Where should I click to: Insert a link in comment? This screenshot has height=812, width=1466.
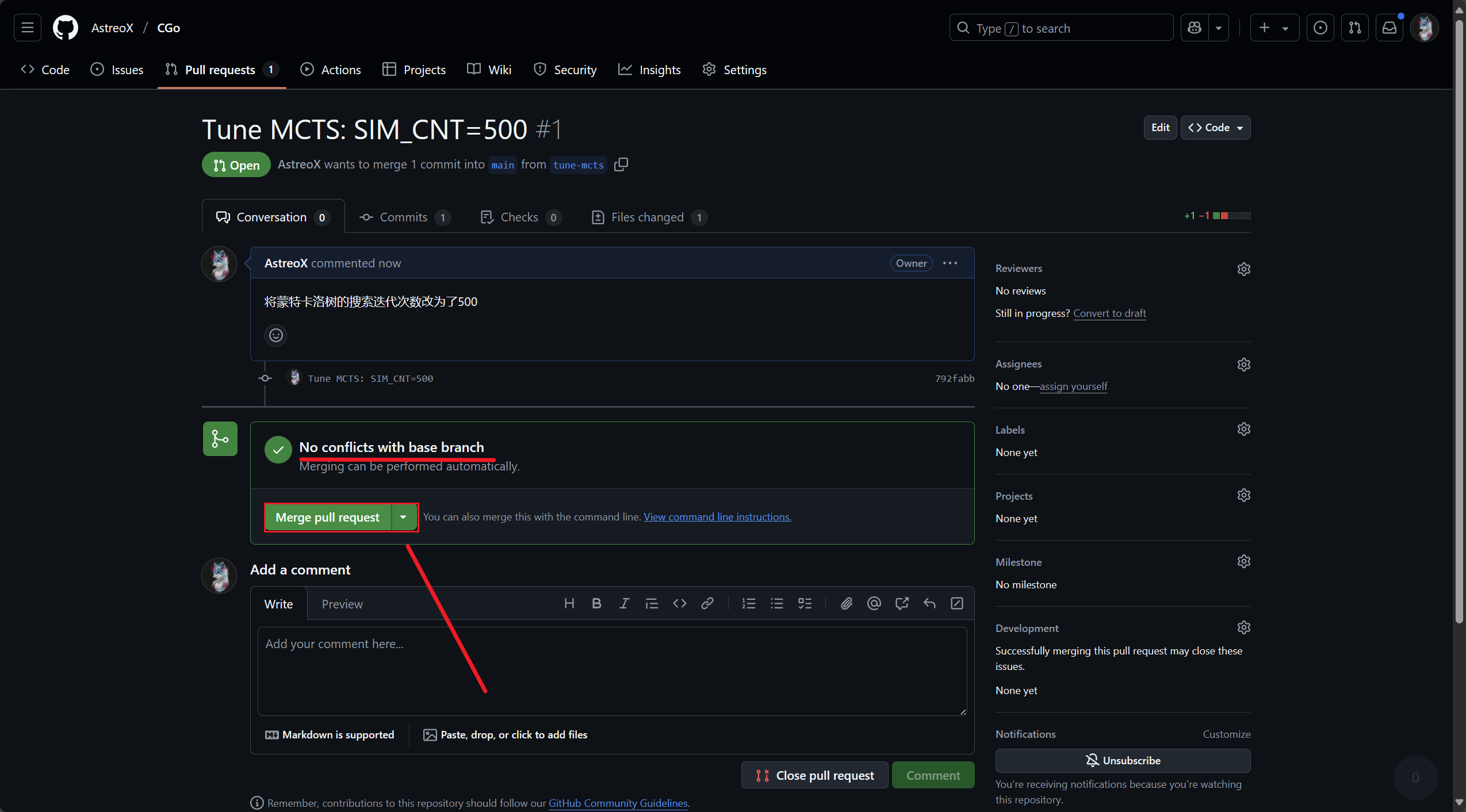707,603
